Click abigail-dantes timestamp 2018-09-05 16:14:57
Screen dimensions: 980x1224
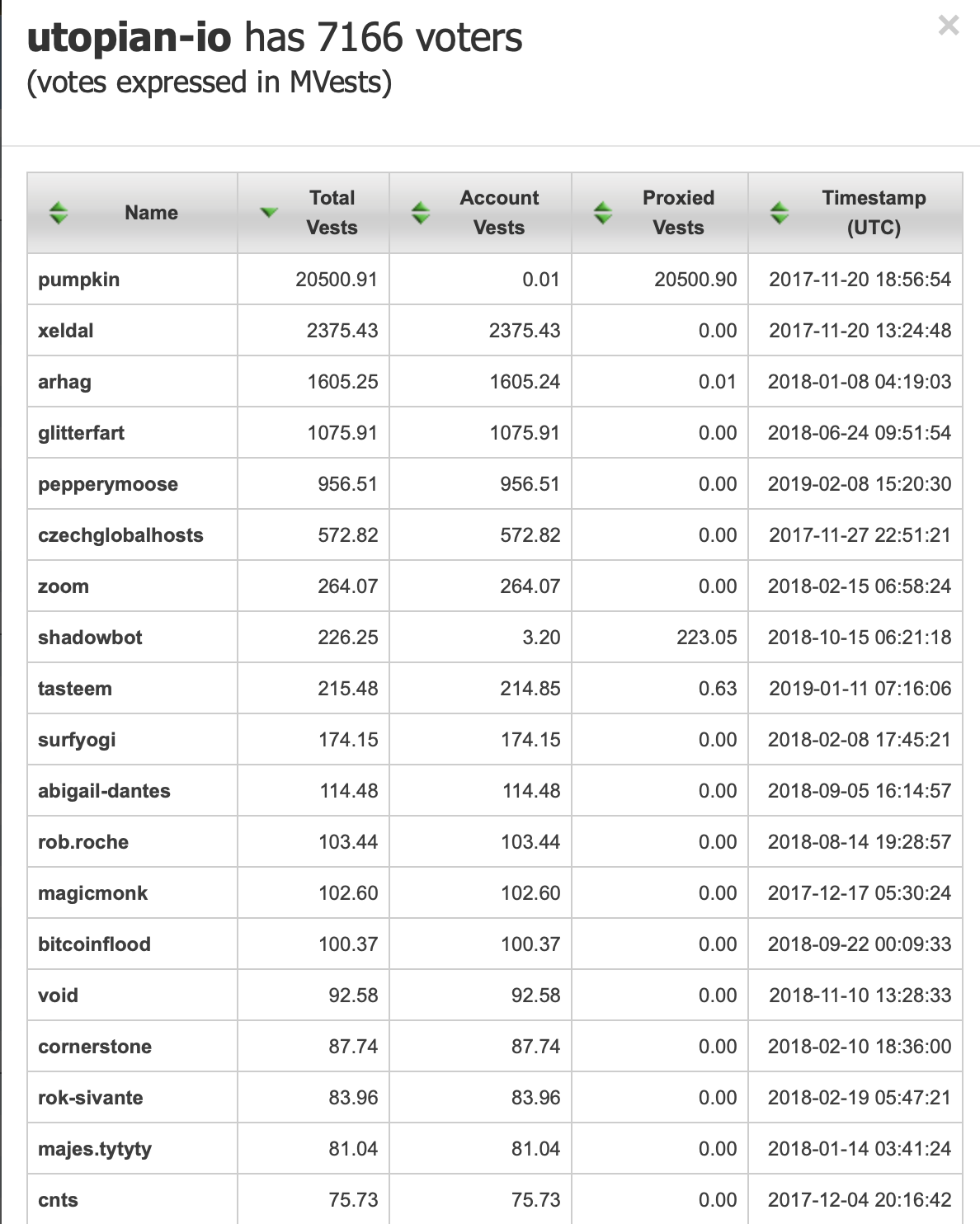[860, 791]
